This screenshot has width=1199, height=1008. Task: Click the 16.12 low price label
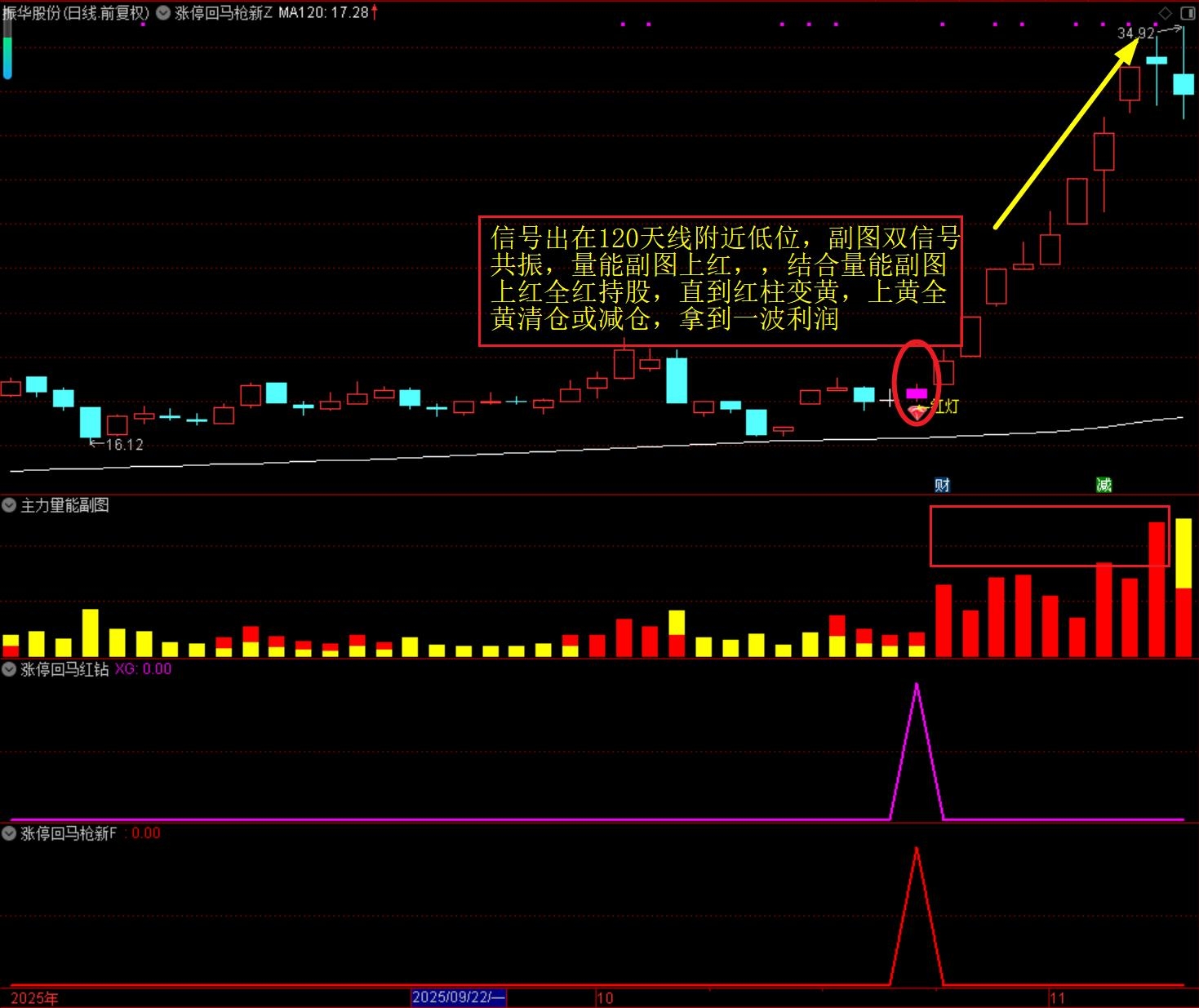(124, 444)
